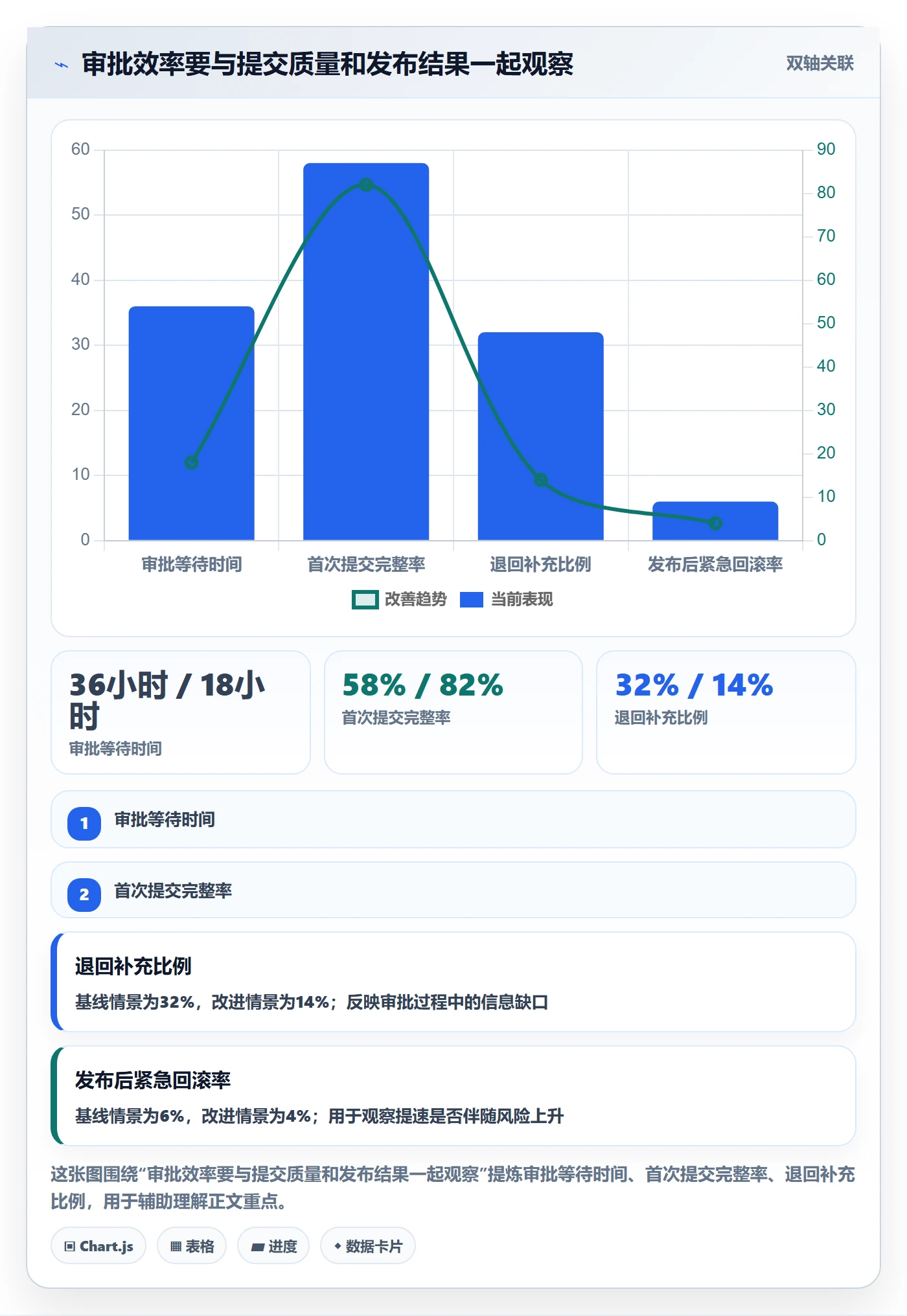
Task: Click the lightning icon beside the title
Action: point(62,65)
